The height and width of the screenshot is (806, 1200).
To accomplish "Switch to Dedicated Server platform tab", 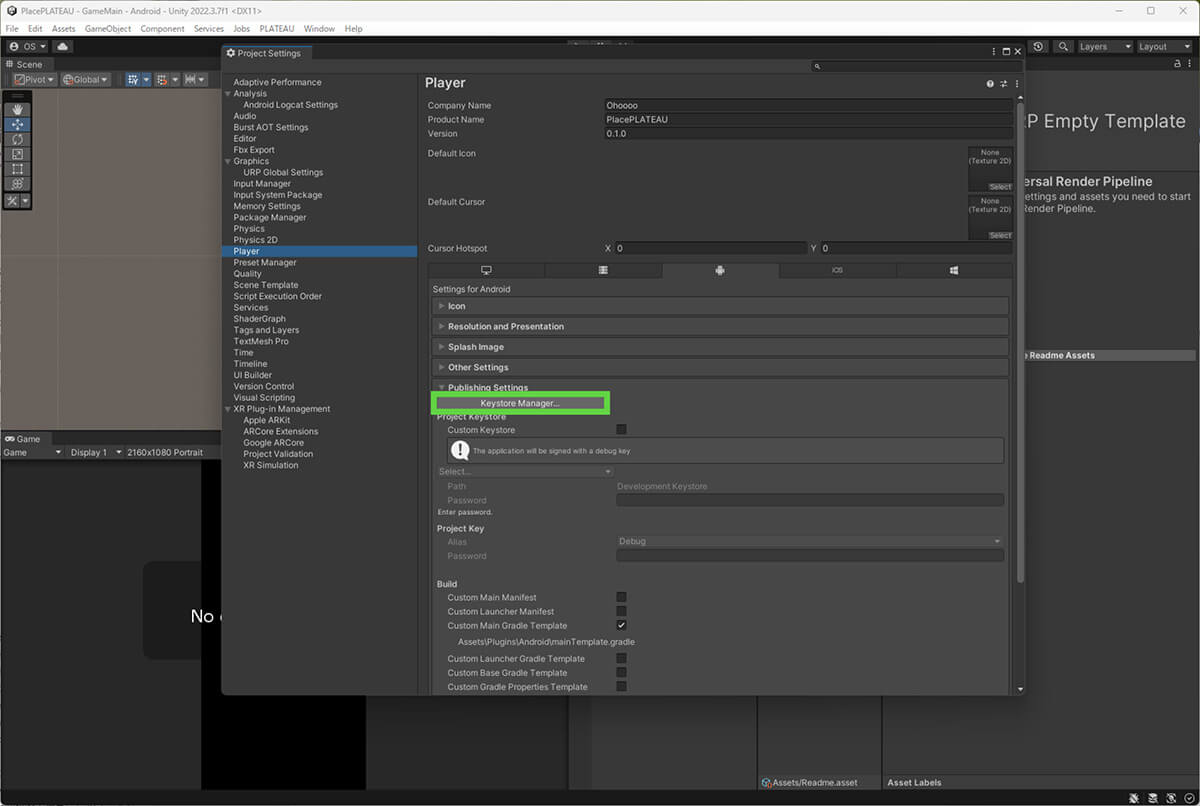I will pos(603,270).
